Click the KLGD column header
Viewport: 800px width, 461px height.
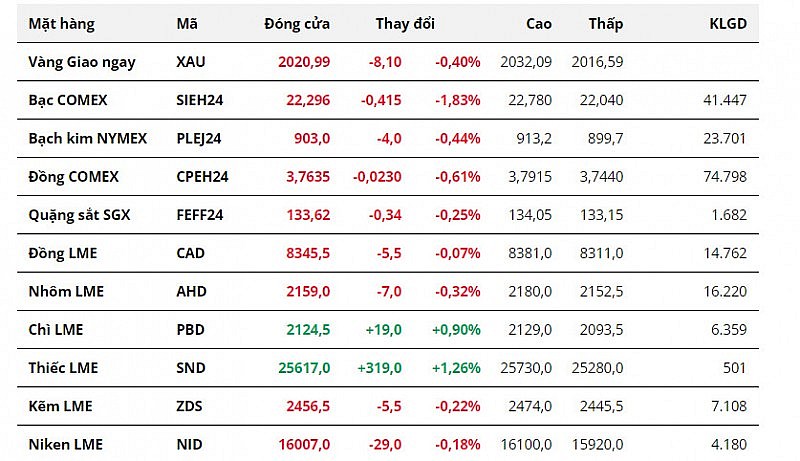(x=727, y=23)
